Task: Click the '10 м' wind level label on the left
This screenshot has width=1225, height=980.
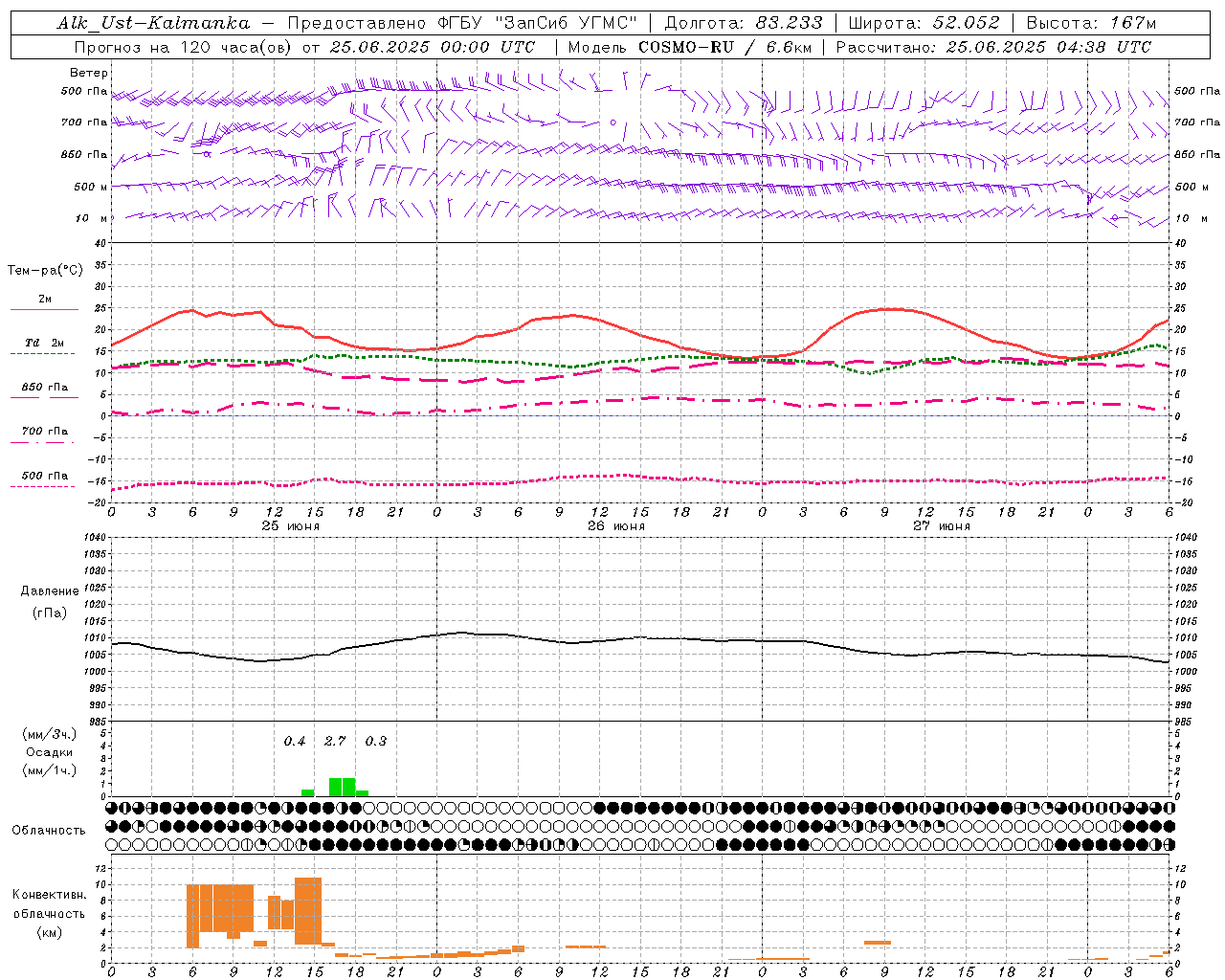Action: [x=92, y=218]
